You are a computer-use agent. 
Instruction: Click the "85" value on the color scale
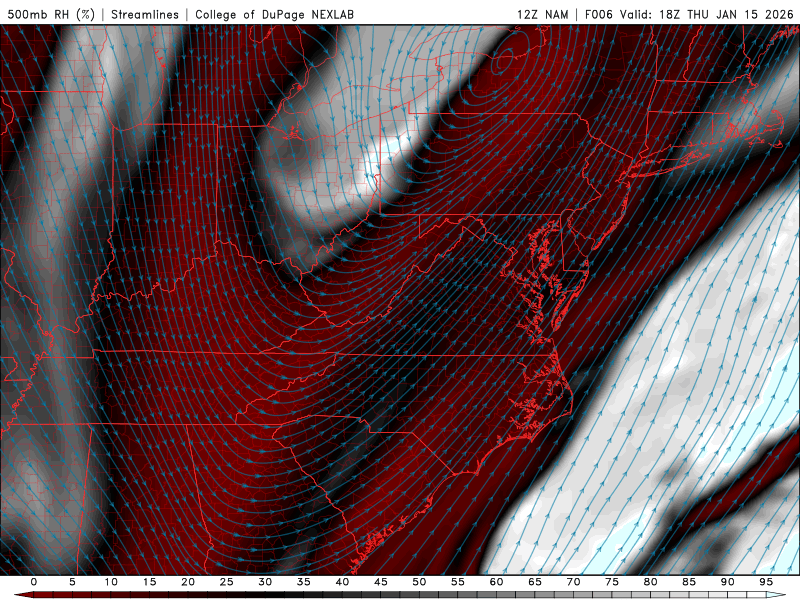(x=689, y=582)
